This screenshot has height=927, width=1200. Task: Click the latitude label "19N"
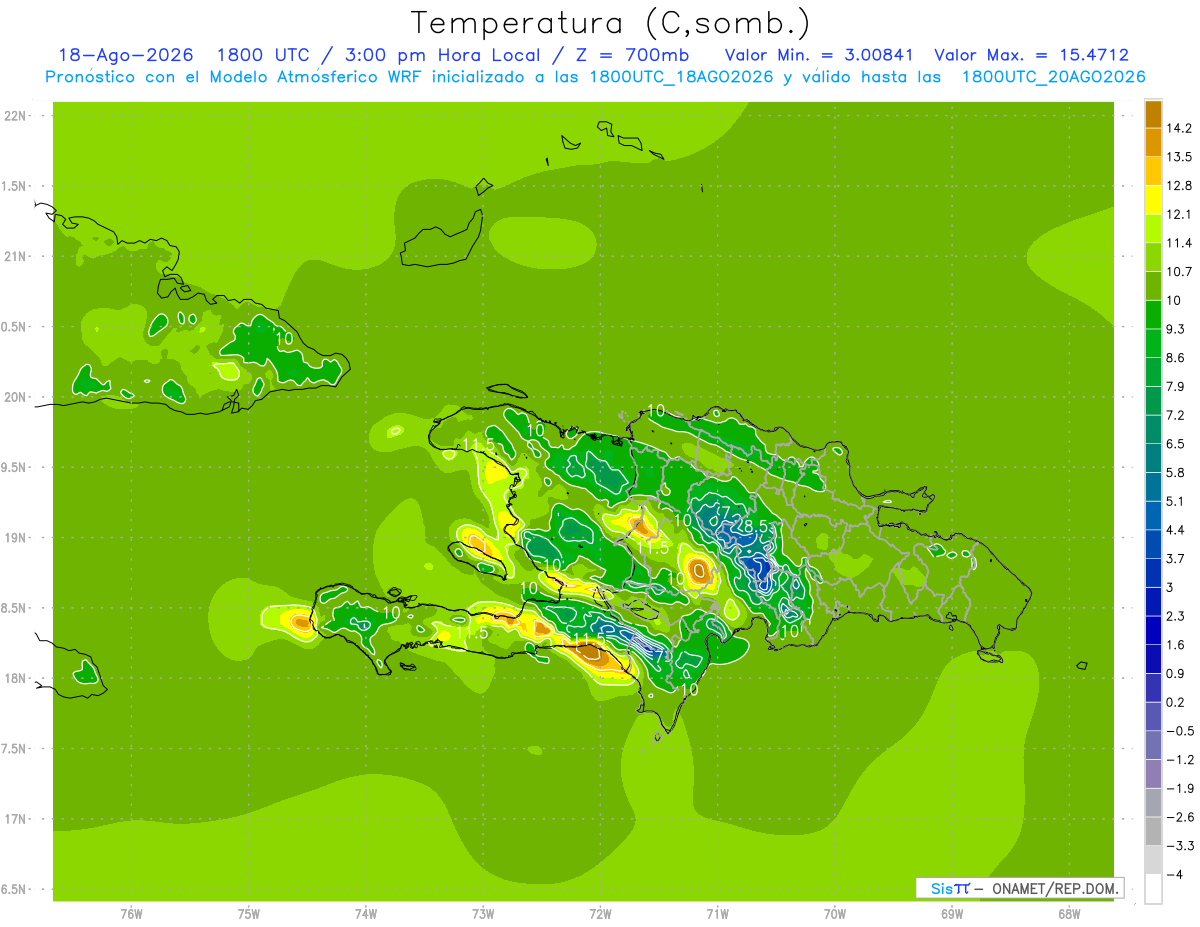coord(14,538)
